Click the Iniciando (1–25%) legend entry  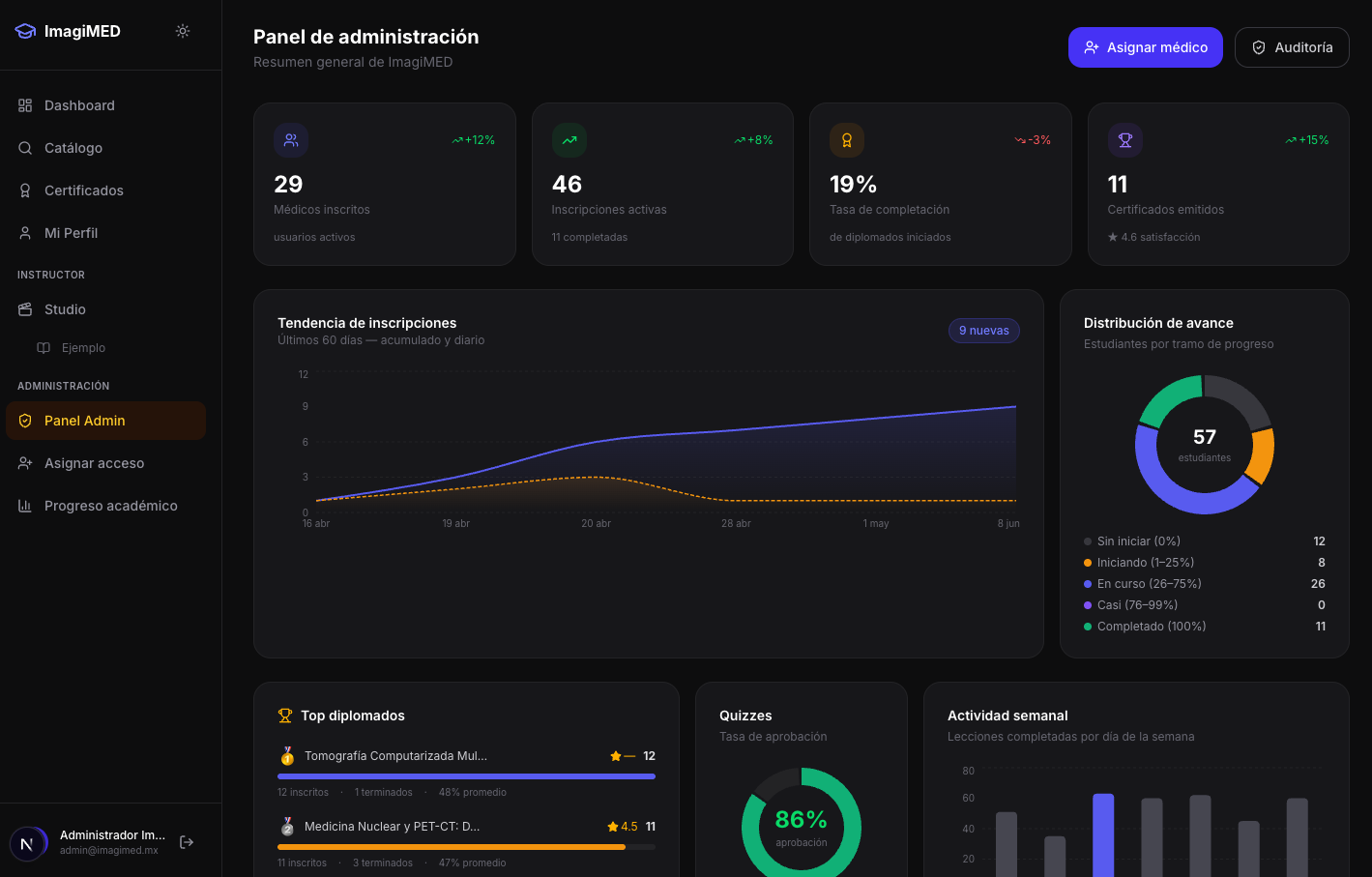tap(1205, 563)
